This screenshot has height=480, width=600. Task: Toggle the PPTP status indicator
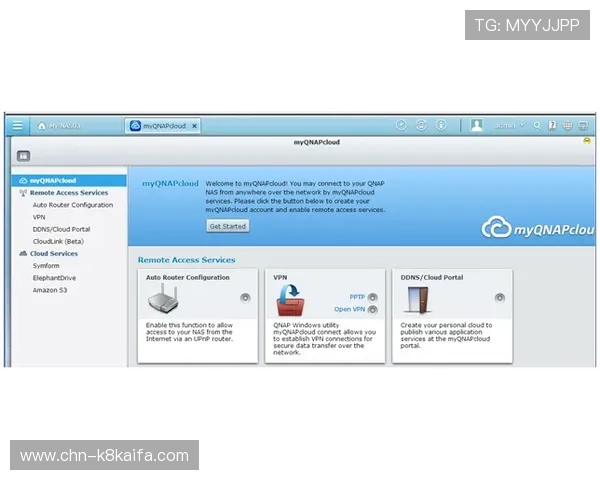(x=373, y=297)
